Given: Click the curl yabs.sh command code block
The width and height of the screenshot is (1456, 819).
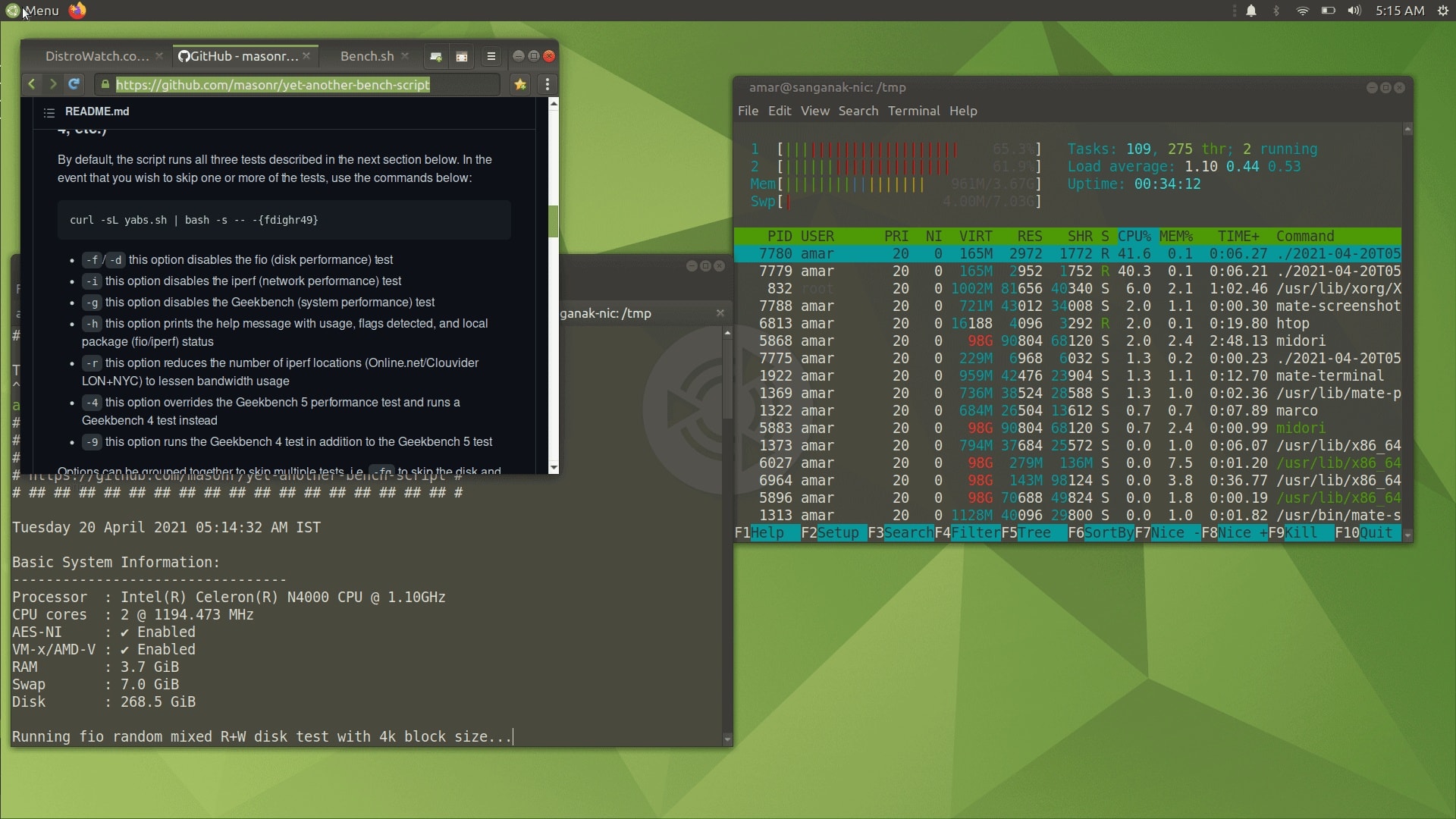Looking at the screenshot, I should pos(284,220).
